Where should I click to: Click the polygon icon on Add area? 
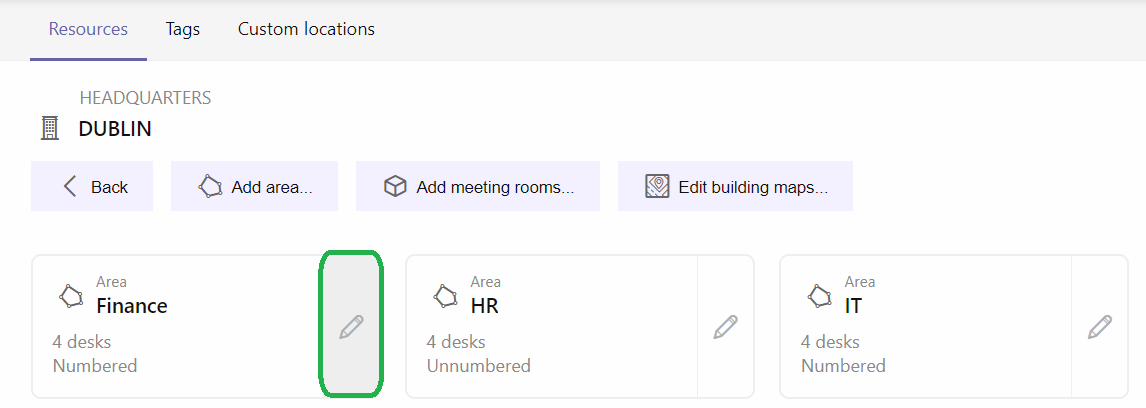[x=210, y=186]
